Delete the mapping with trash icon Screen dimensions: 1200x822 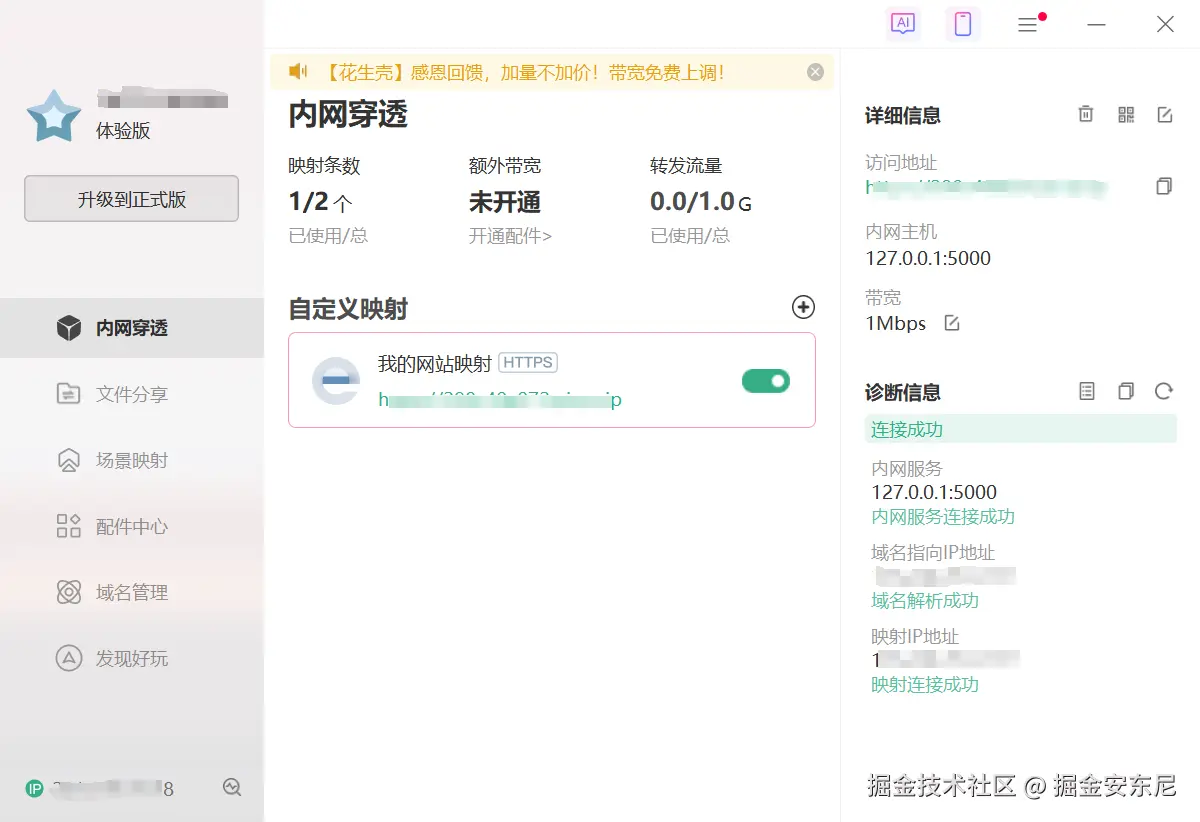pyautogui.click(x=1086, y=114)
